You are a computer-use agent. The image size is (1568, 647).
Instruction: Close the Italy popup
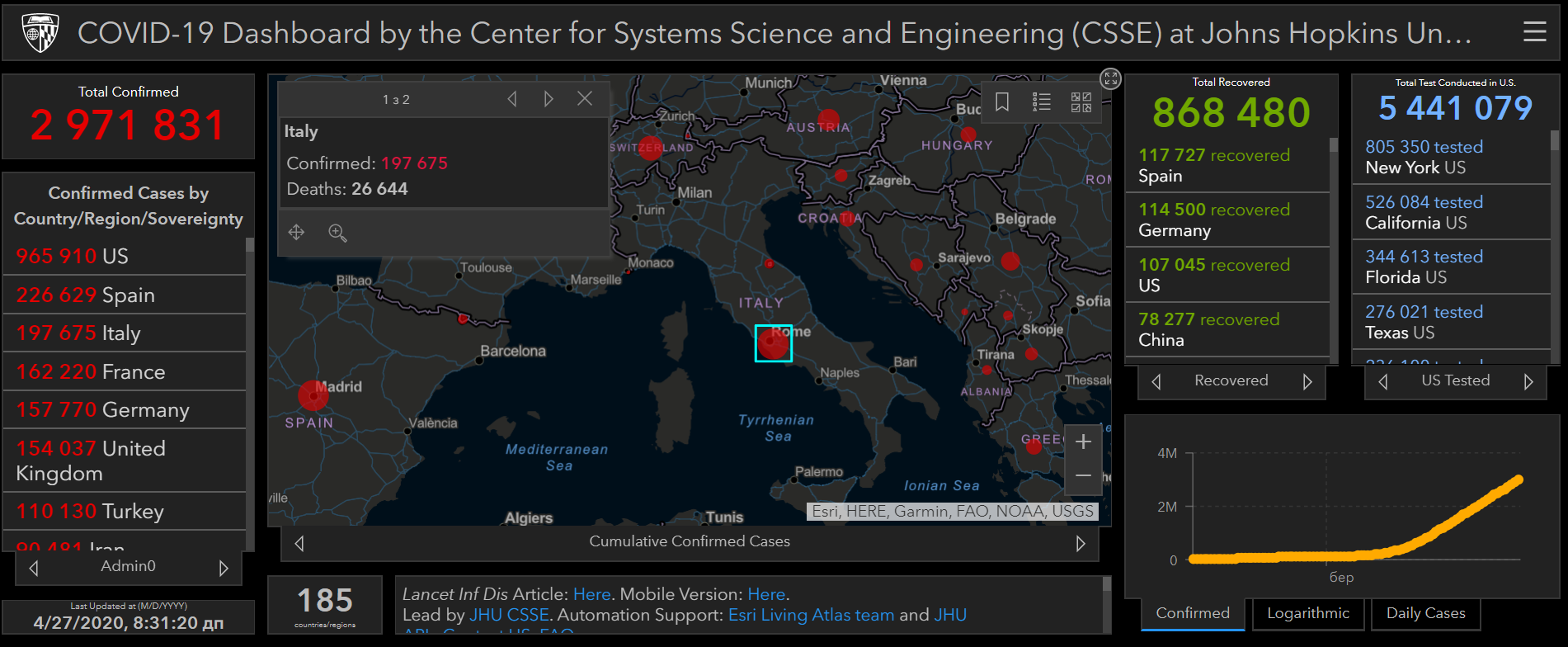[x=585, y=98]
